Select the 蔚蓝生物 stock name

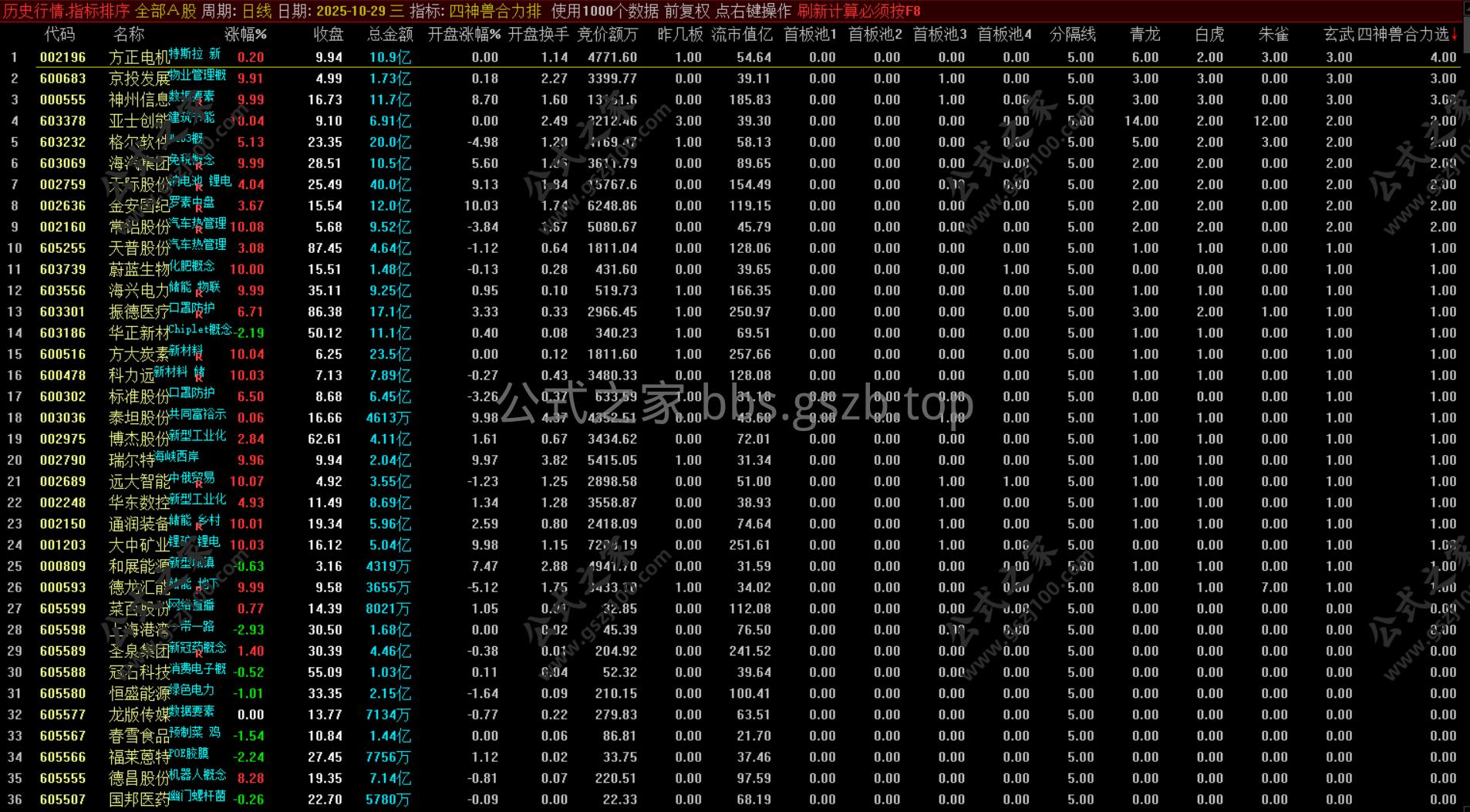[x=140, y=269]
